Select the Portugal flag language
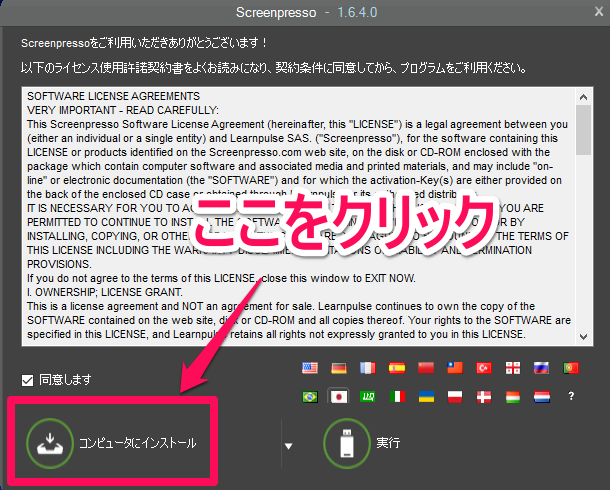 click(571, 368)
